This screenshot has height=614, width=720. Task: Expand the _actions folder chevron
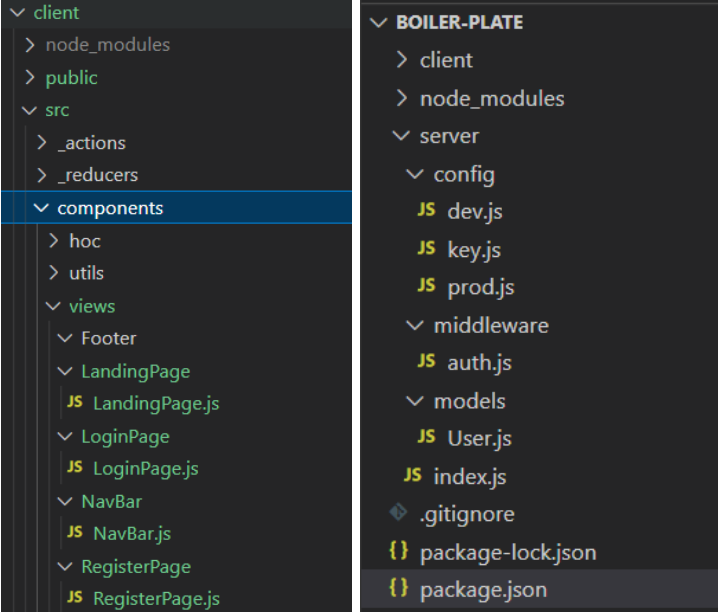[41, 143]
